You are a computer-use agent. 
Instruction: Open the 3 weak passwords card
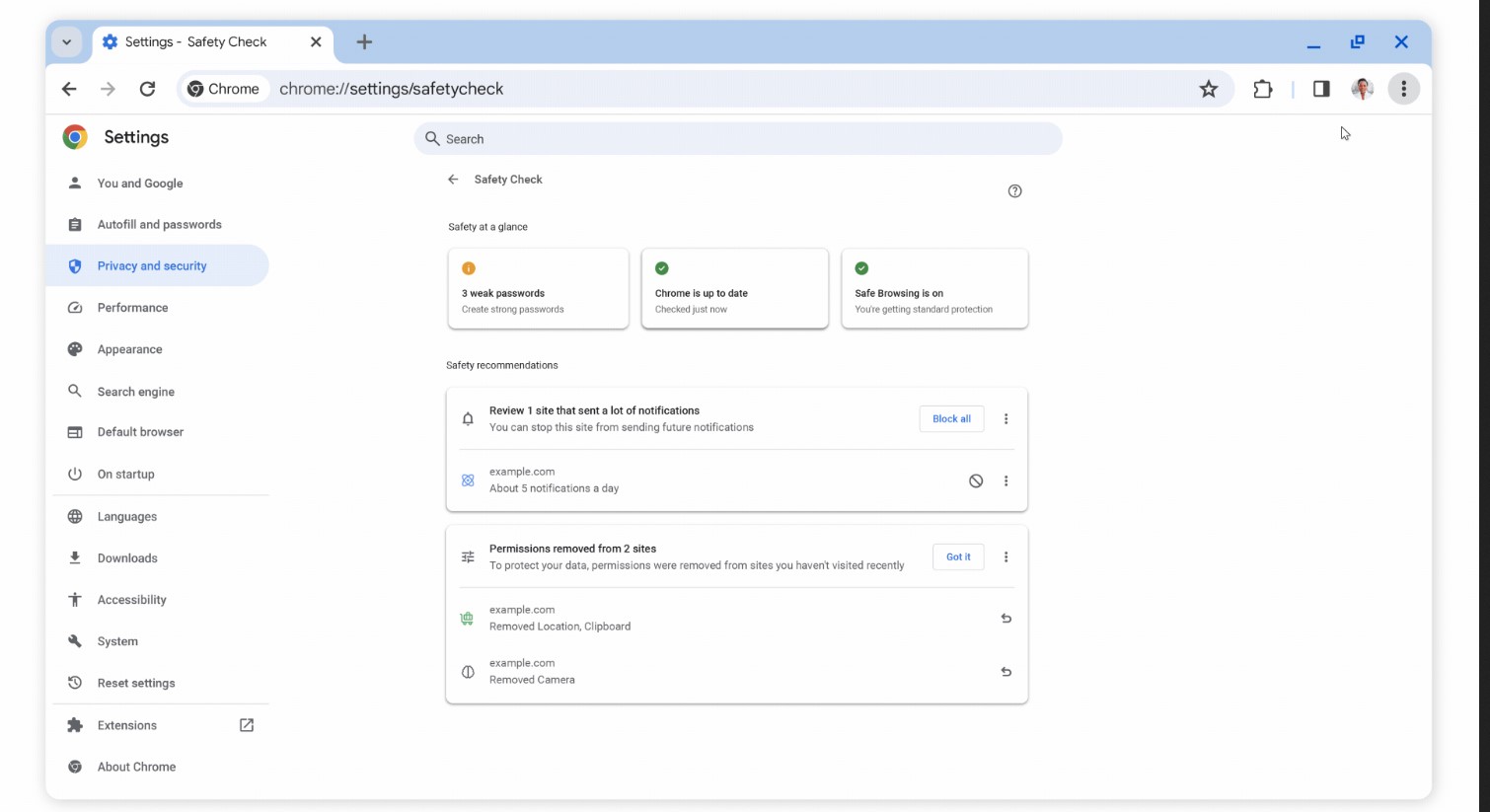(x=538, y=289)
